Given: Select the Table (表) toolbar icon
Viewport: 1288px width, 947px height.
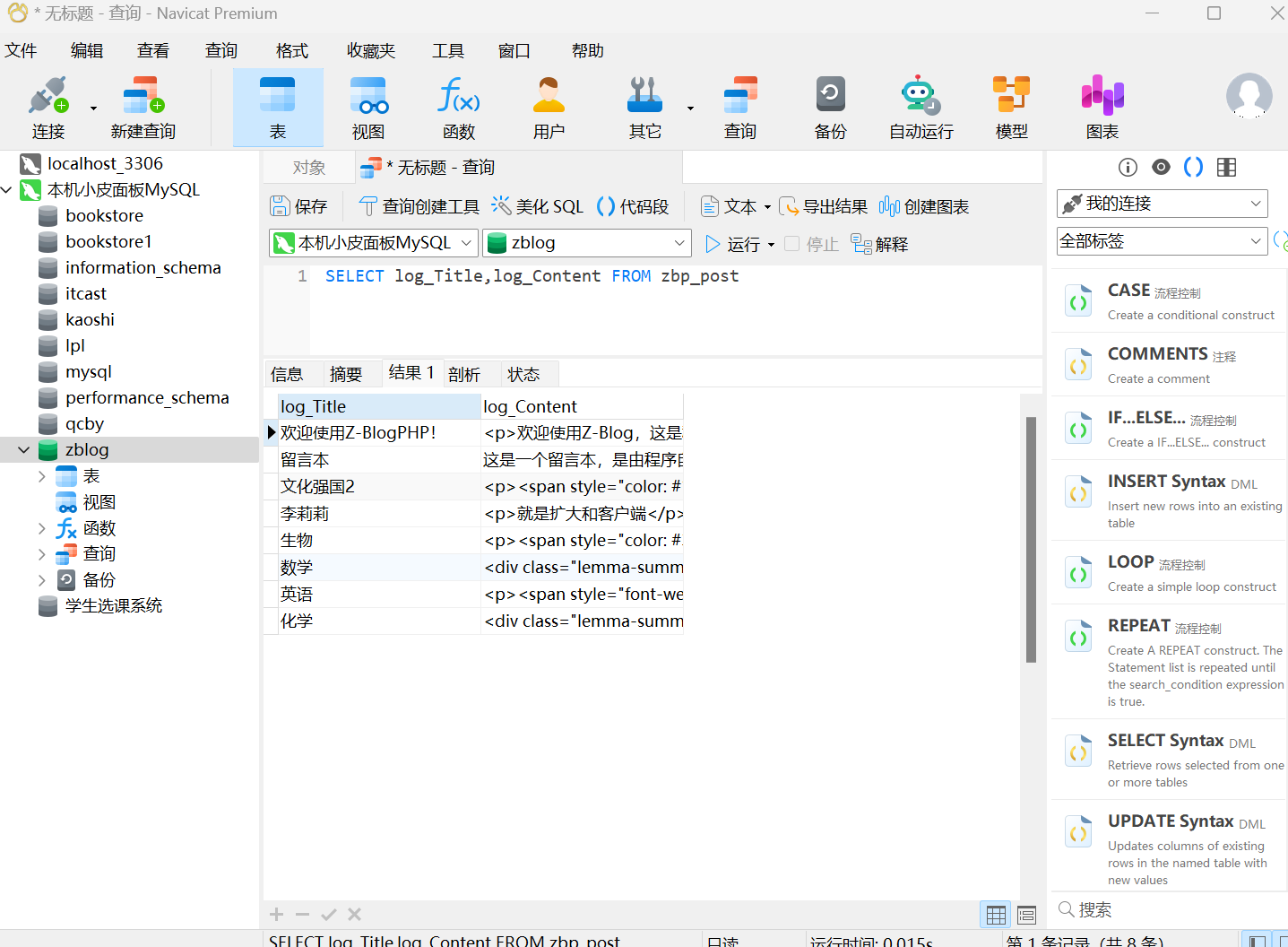Looking at the screenshot, I should point(278,108).
